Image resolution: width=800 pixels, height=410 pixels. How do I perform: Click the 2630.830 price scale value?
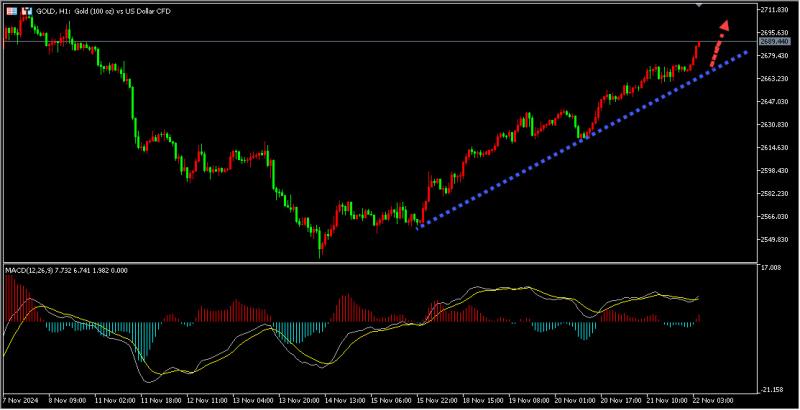(773, 124)
